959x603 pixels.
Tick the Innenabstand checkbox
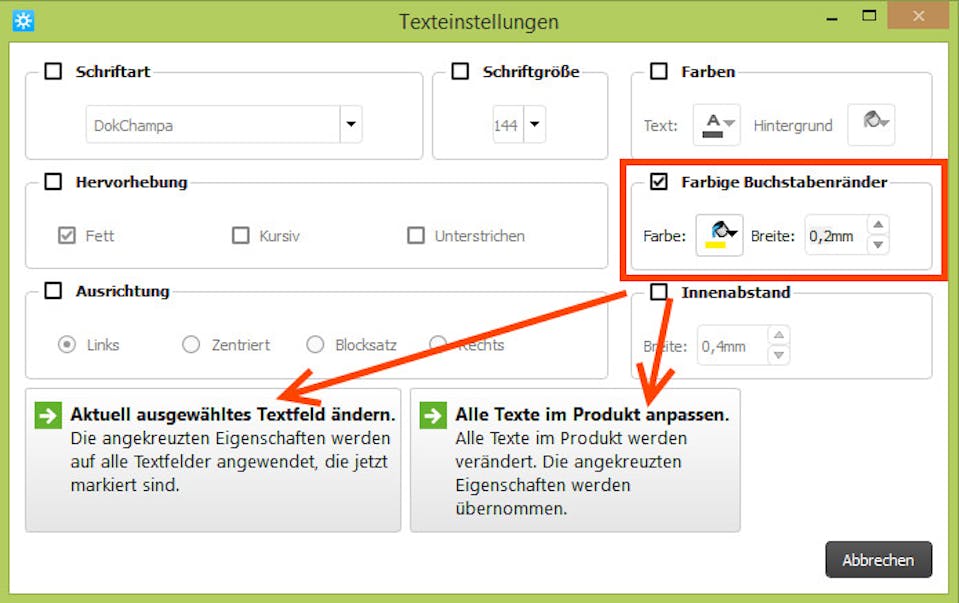point(659,292)
